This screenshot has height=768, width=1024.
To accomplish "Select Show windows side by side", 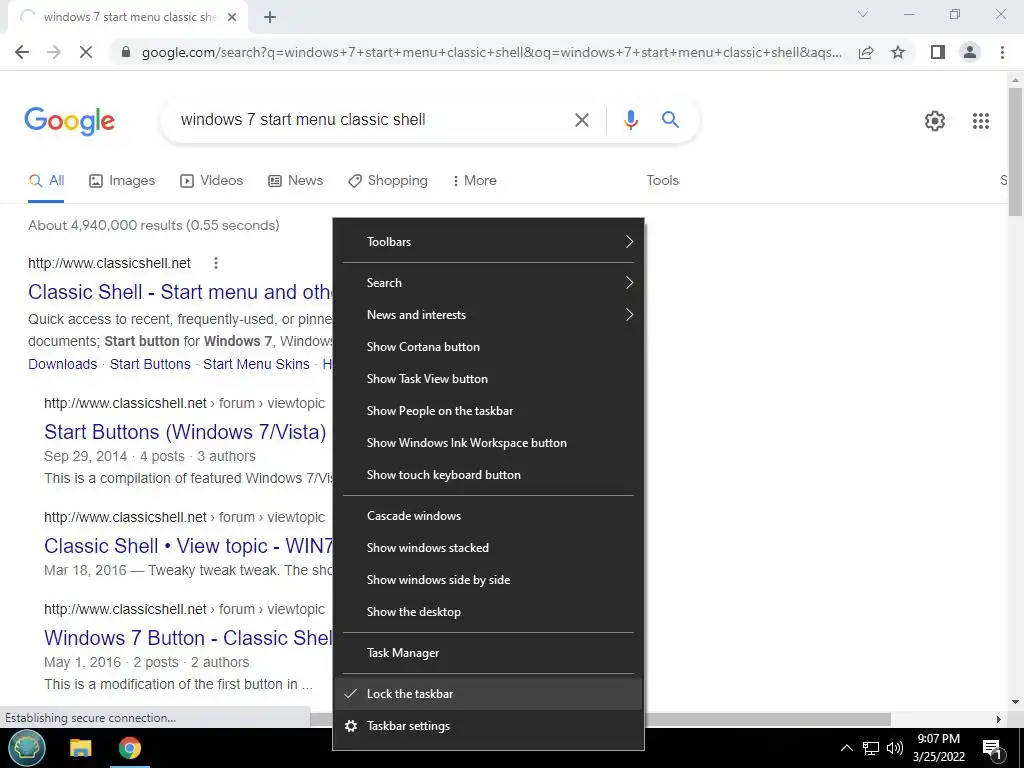I will pos(488,580).
